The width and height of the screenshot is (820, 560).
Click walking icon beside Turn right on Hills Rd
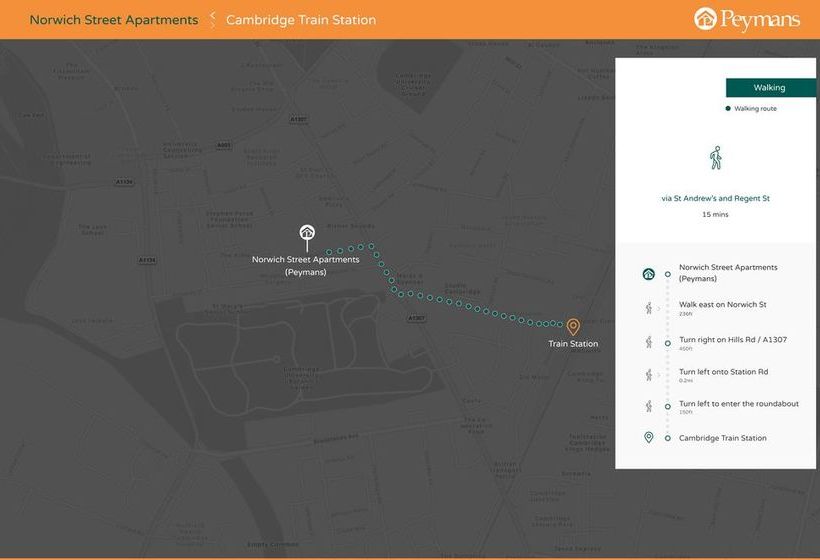click(648, 342)
